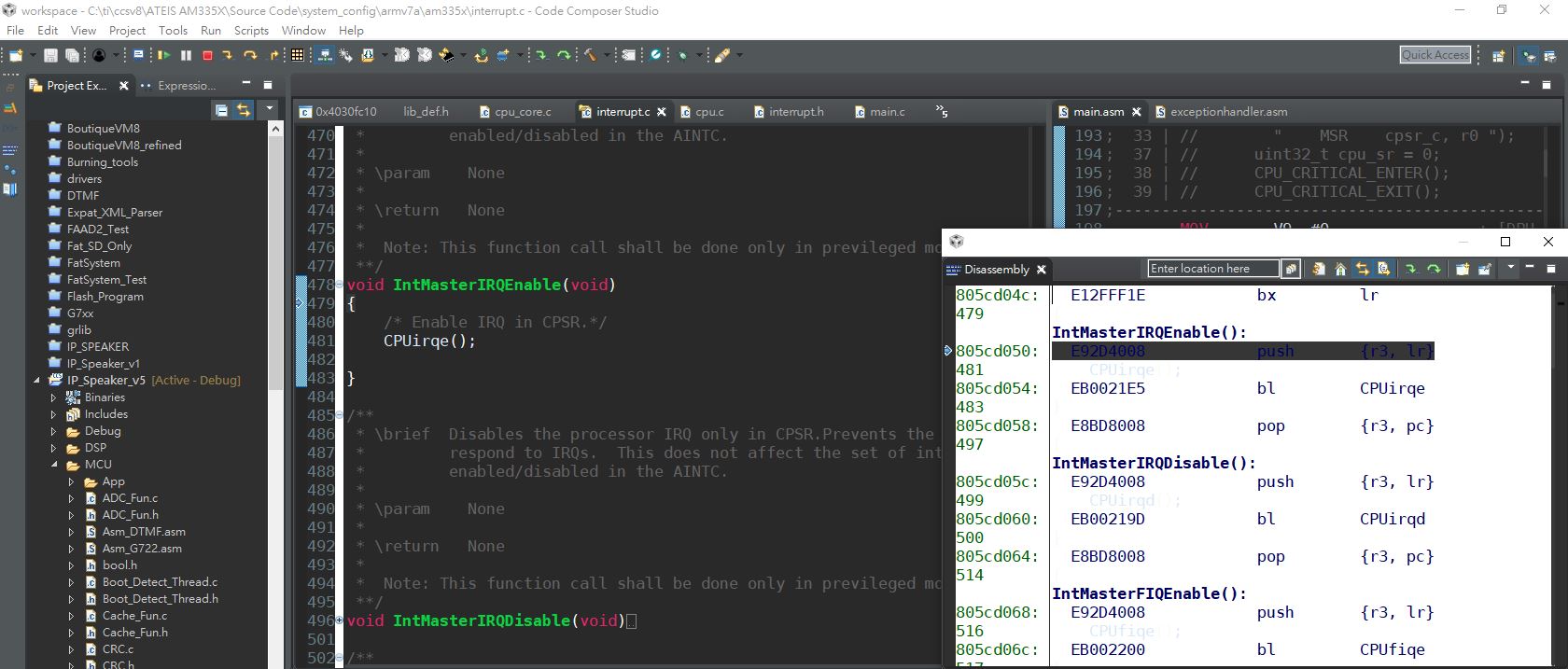Unfold the collapsed IntMasterIRQDisable function
The height and width of the screenshot is (669, 1568).
[x=339, y=620]
